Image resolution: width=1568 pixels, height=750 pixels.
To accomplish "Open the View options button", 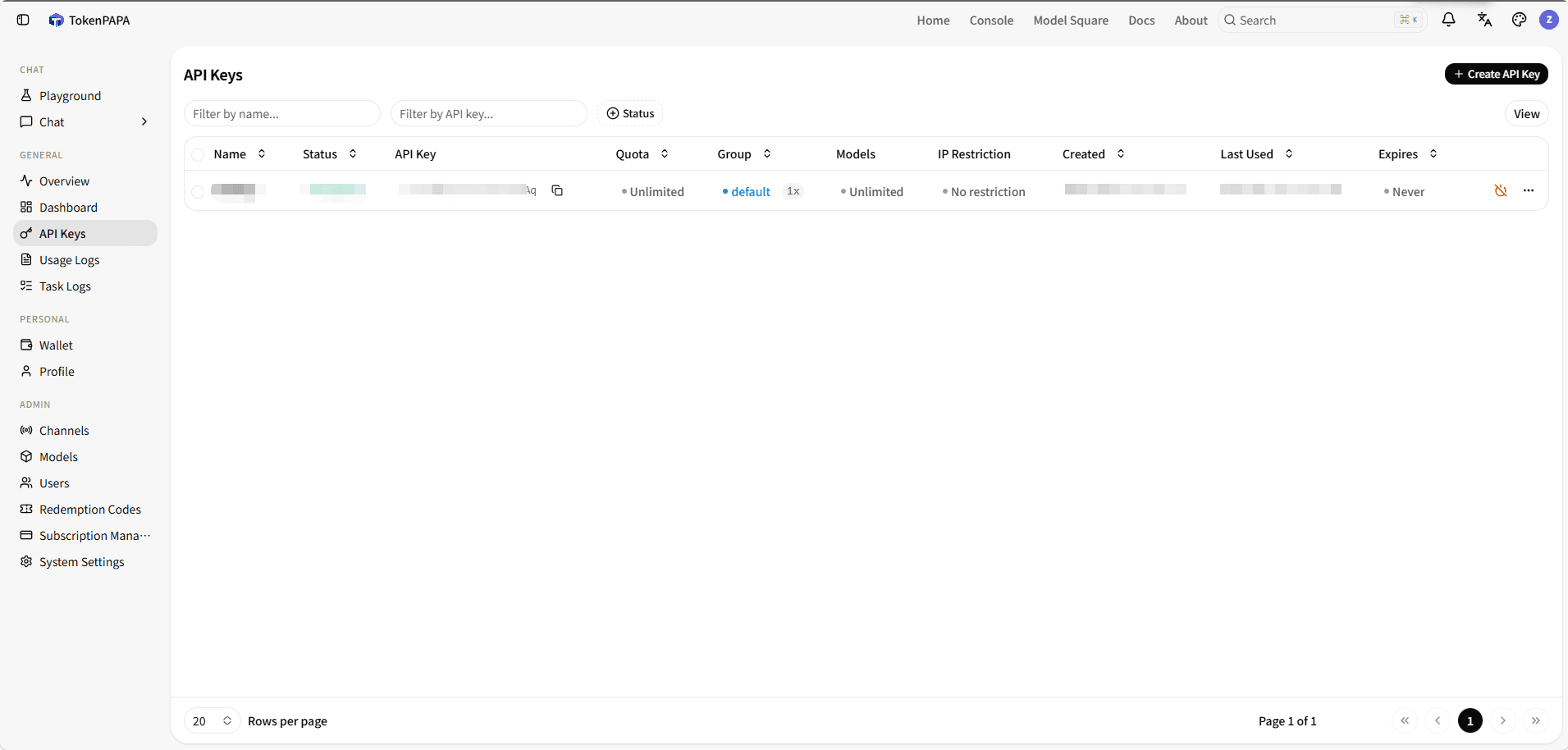I will [x=1526, y=114].
